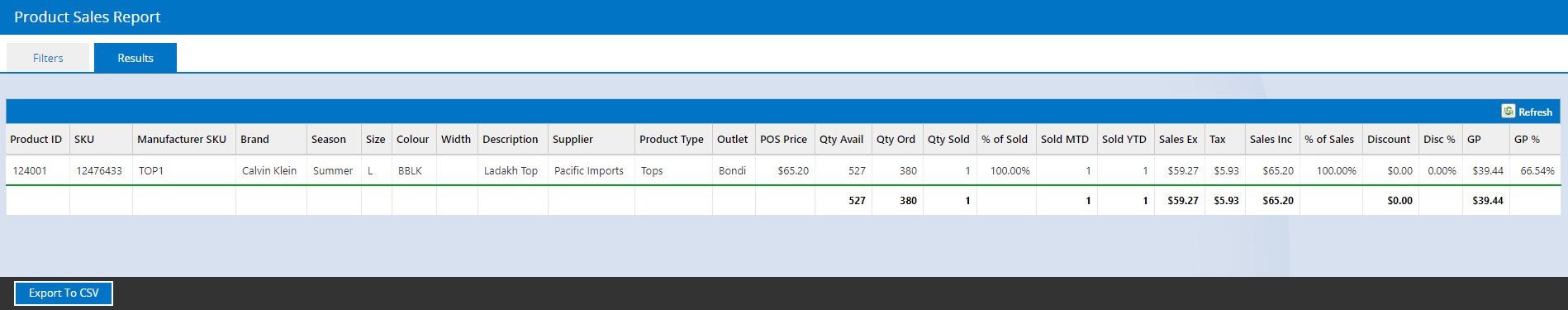Select the Bondi outlet cell
The height and width of the screenshot is (310, 1568).
tap(734, 170)
